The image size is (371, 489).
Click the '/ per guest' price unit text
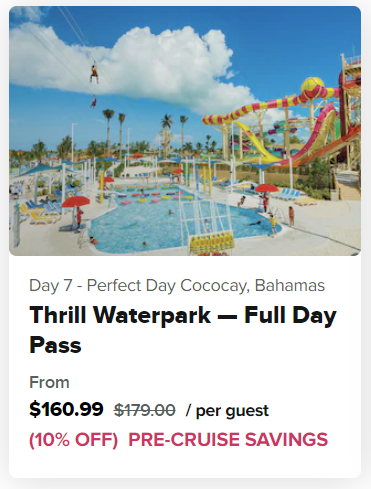click(227, 410)
